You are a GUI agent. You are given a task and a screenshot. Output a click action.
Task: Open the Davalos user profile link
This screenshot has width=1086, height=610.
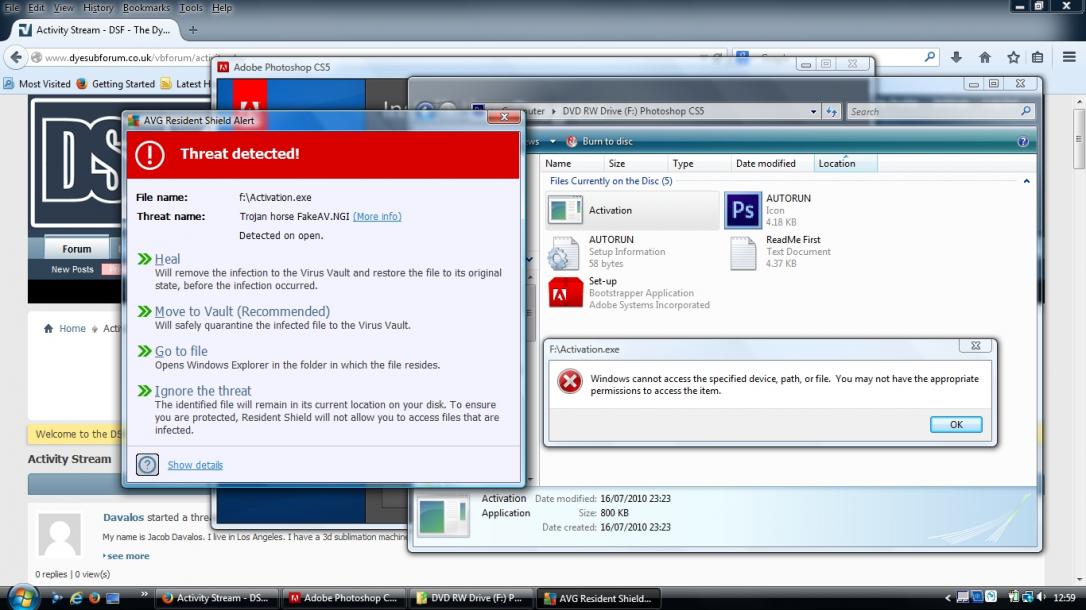pos(123,517)
